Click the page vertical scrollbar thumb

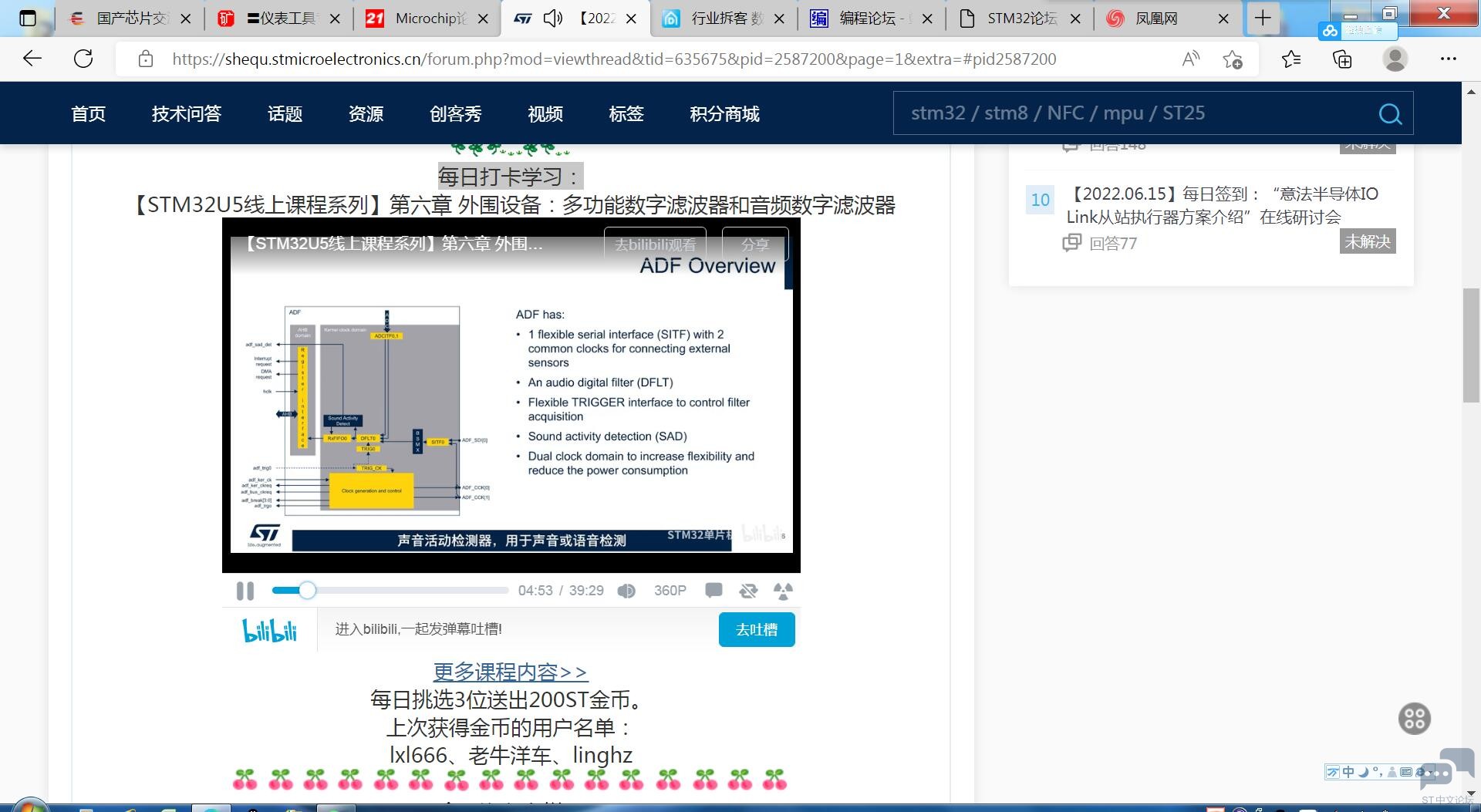pyautogui.click(x=1471, y=345)
